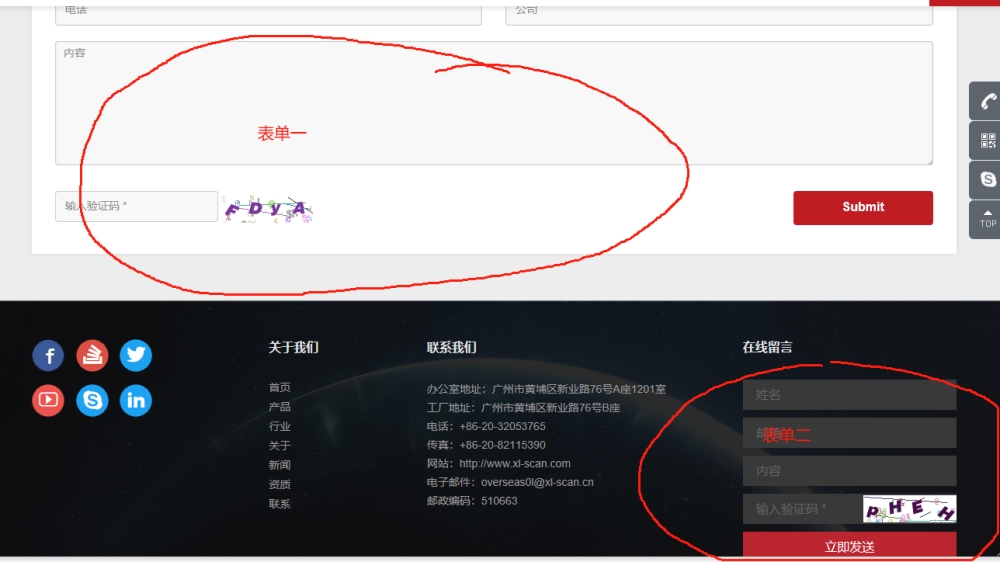The width and height of the screenshot is (1000, 562).
Task: Open the Facebook social icon
Action: point(48,355)
